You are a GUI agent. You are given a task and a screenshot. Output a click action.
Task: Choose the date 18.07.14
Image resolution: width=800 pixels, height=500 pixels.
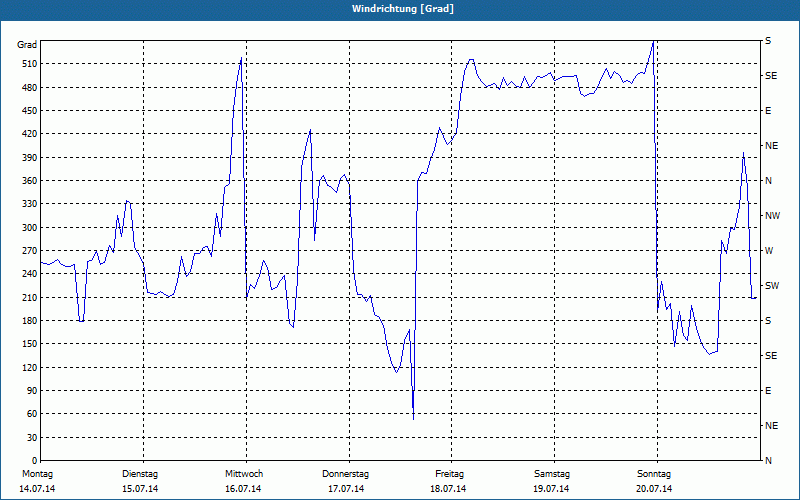(x=448, y=489)
